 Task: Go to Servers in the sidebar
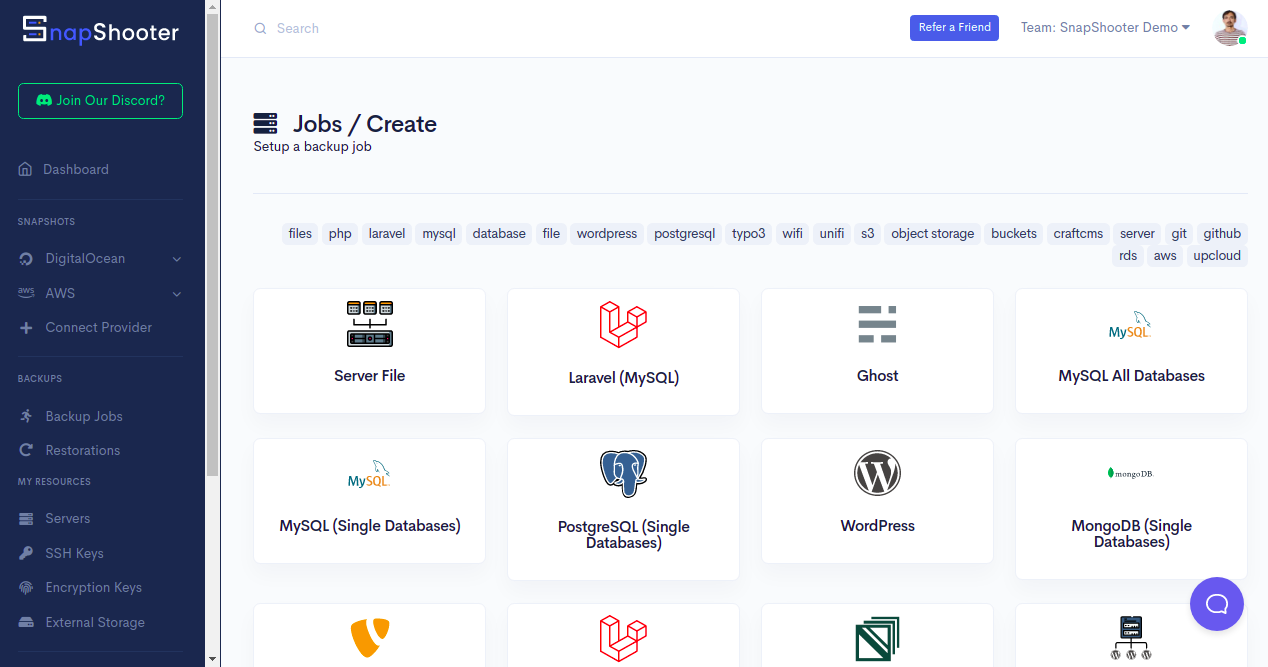pos(67,519)
